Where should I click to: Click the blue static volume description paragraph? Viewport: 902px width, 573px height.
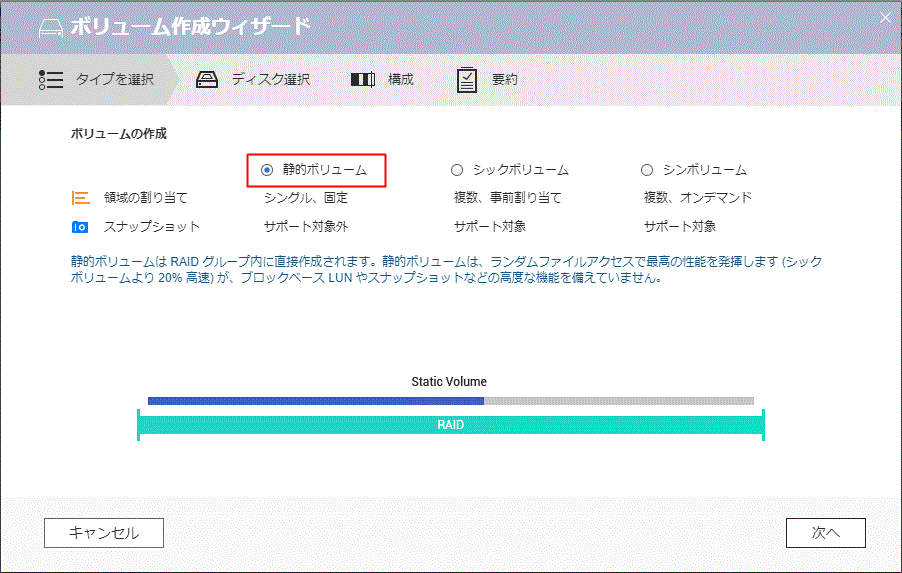[x=446, y=269]
